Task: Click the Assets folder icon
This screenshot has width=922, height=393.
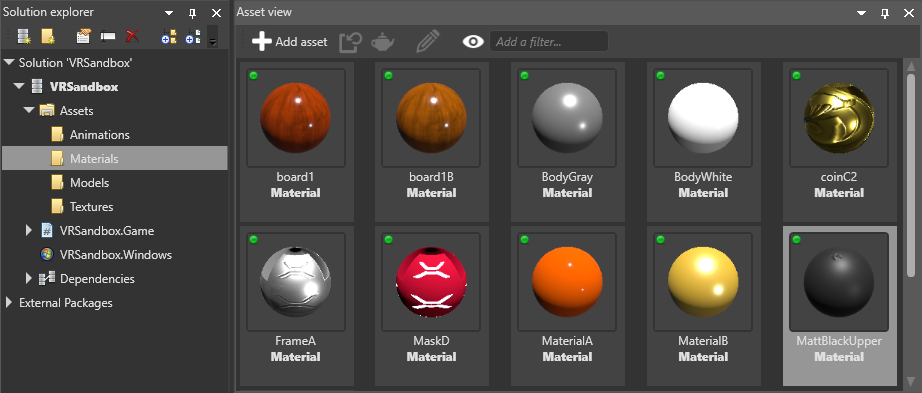Action: coord(46,110)
